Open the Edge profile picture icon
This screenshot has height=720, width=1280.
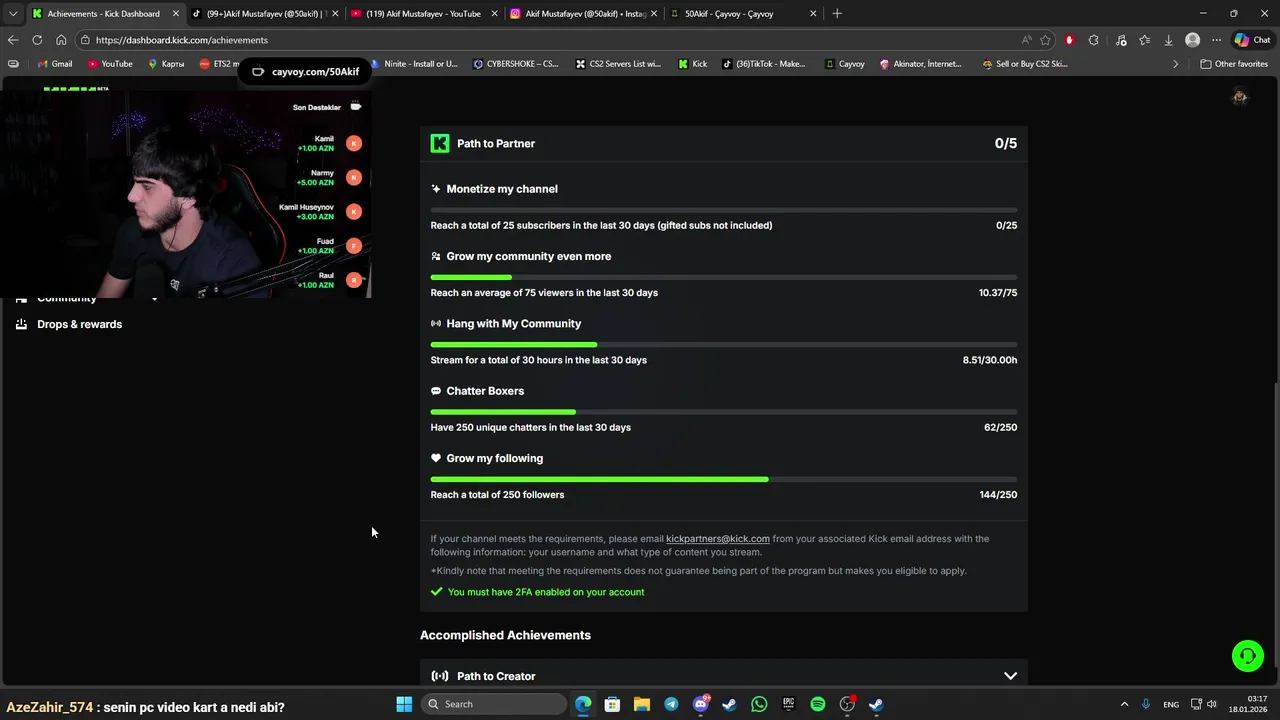point(1192,40)
